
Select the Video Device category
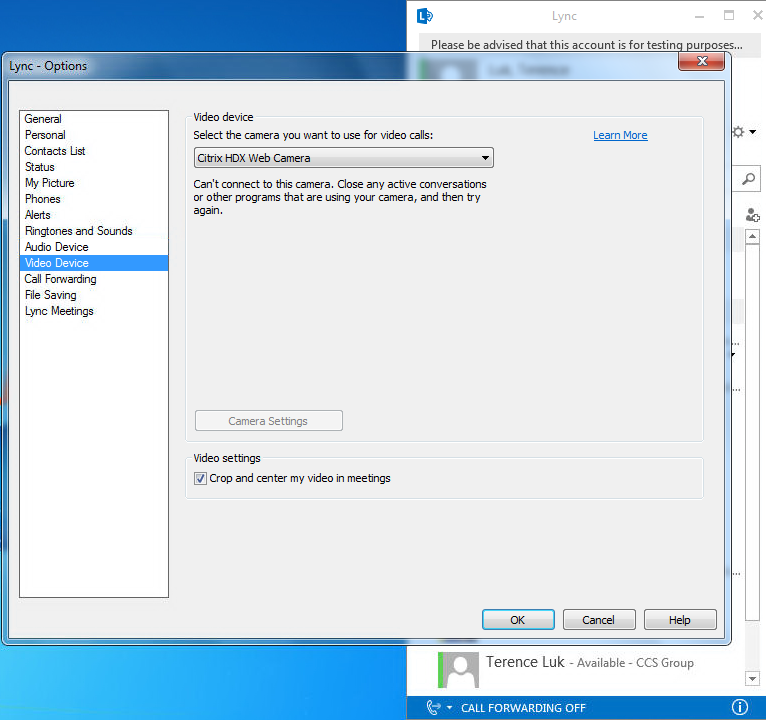click(94, 263)
